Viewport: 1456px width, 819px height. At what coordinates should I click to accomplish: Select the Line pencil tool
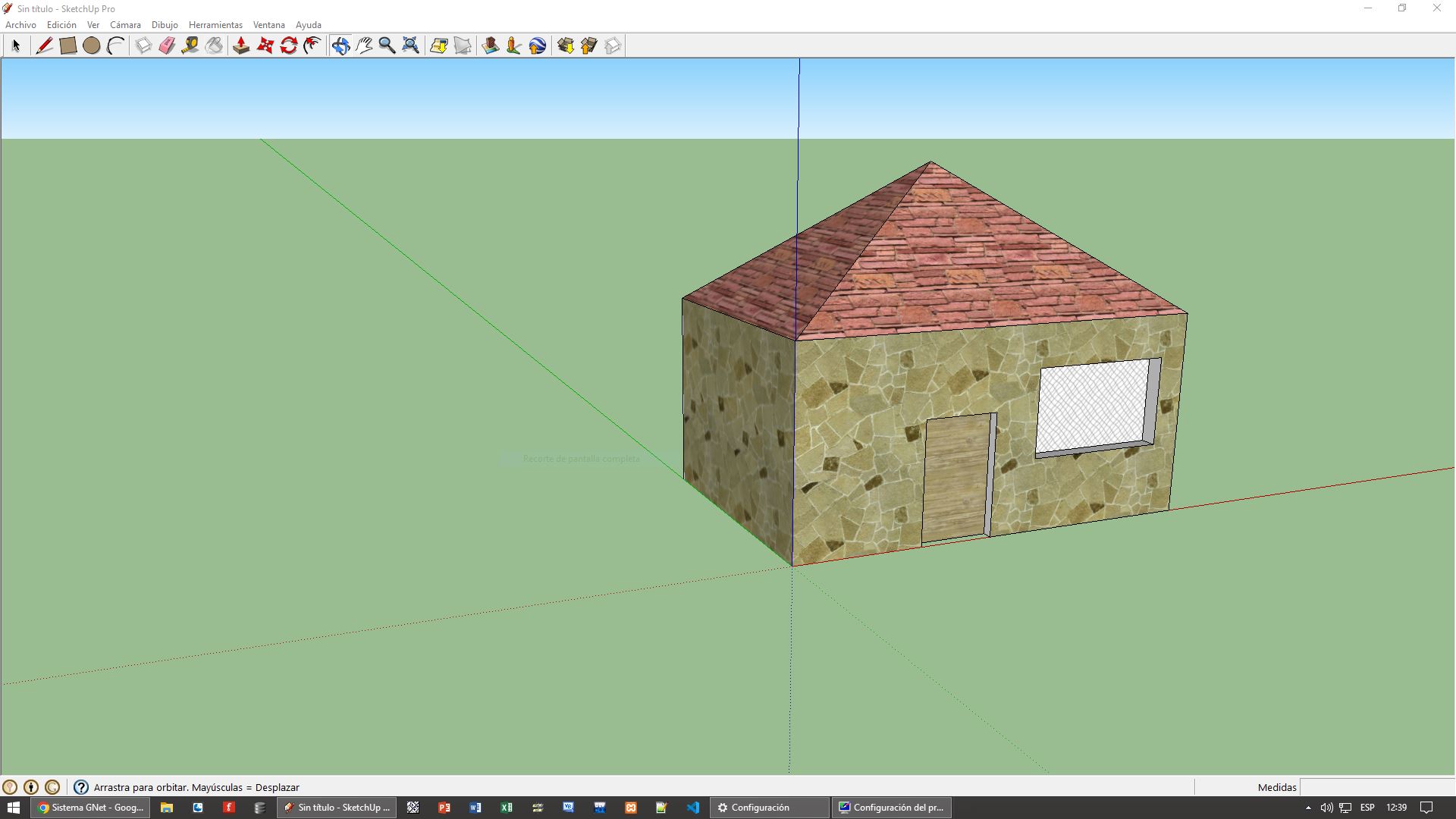point(44,45)
